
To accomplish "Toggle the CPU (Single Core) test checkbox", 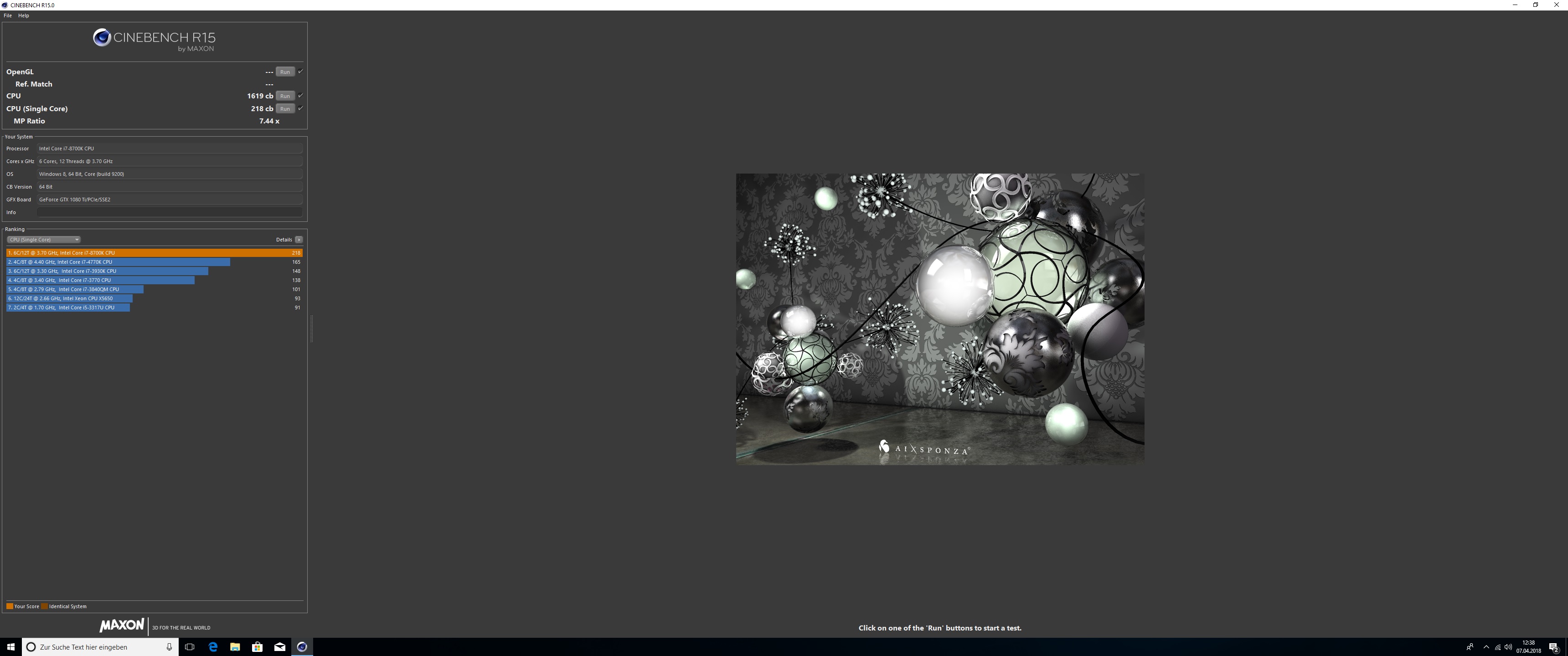I will [300, 108].
